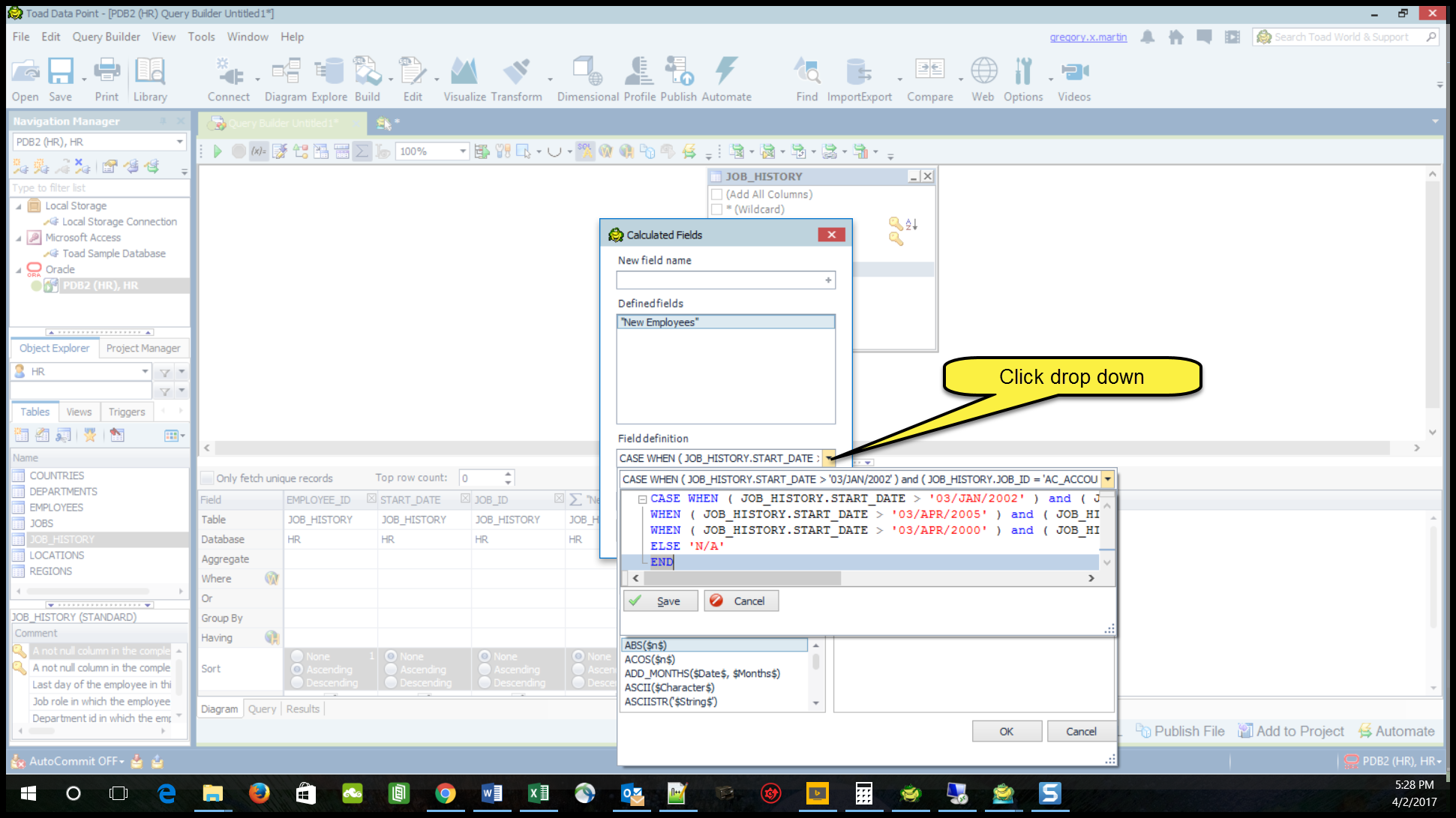The height and width of the screenshot is (818, 1456).
Task: Open the Find tool
Action: [807, 79]
